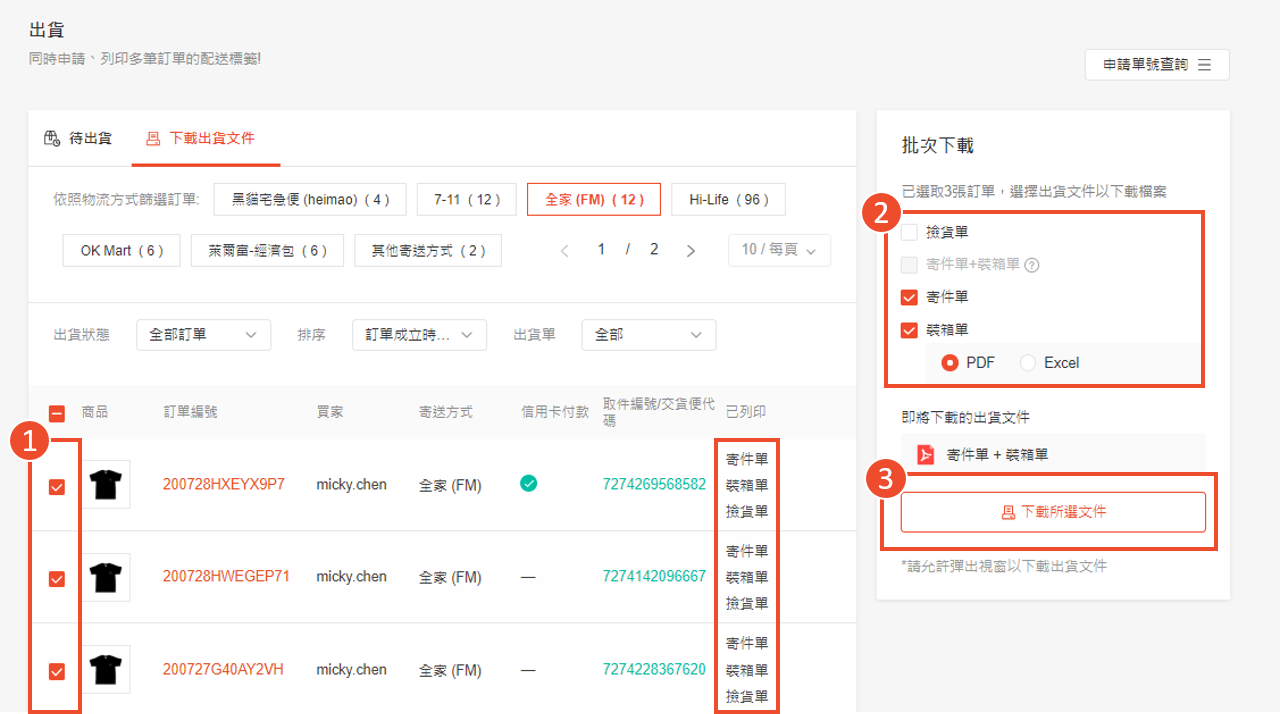Click the green credit card checkmark icon

pos(528,484)
